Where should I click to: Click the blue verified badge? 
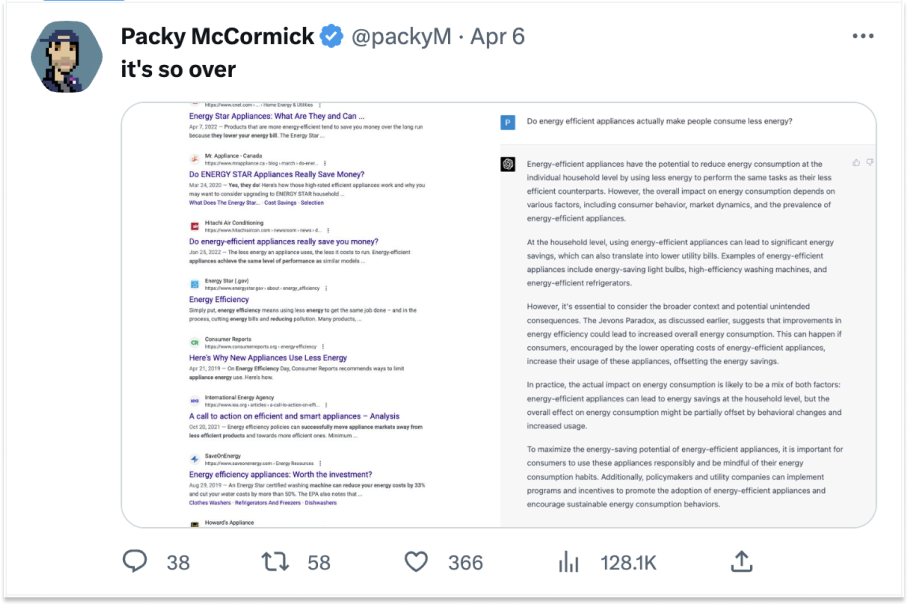[332, 37]
